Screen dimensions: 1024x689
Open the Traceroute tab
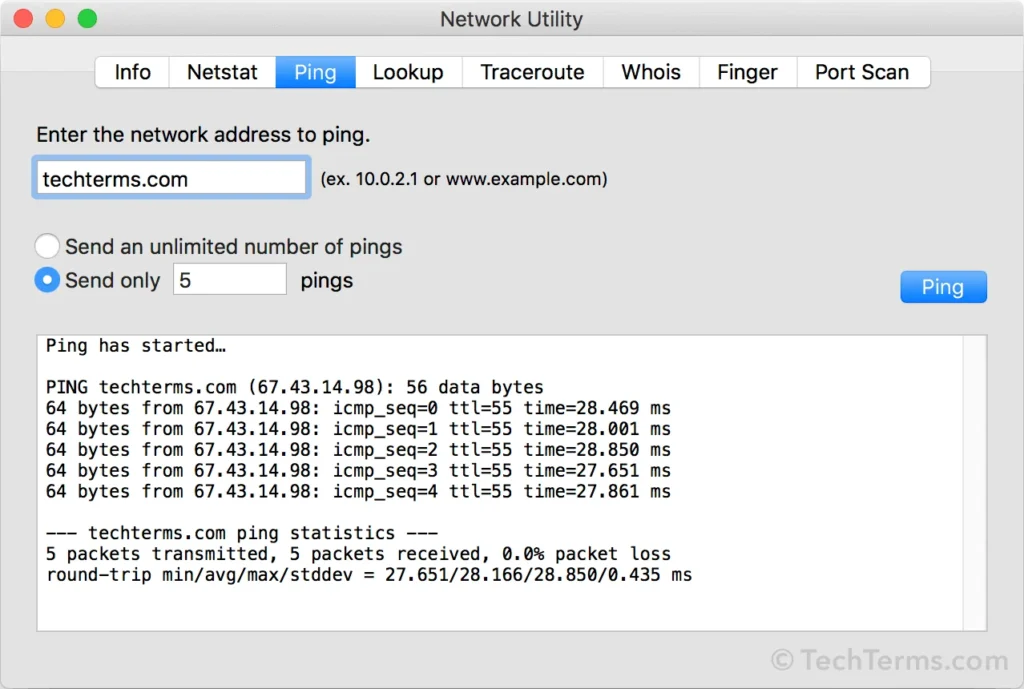click(532, 72)
